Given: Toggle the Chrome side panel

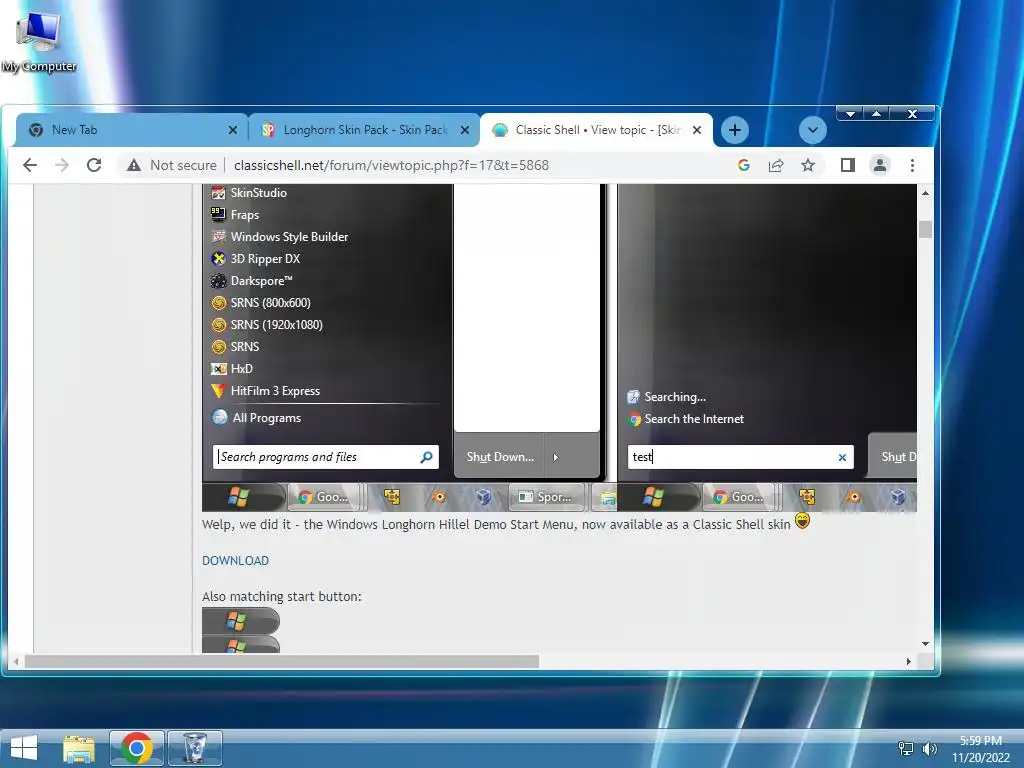Looking at the screenshot, I should [848, 165].
